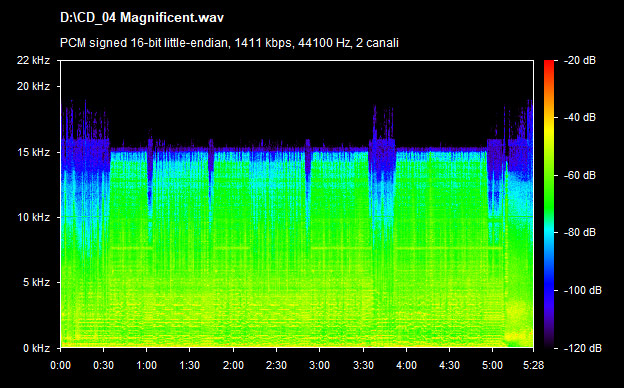
Task: Click the -20 dB legend label
Action: click(580, 60)
